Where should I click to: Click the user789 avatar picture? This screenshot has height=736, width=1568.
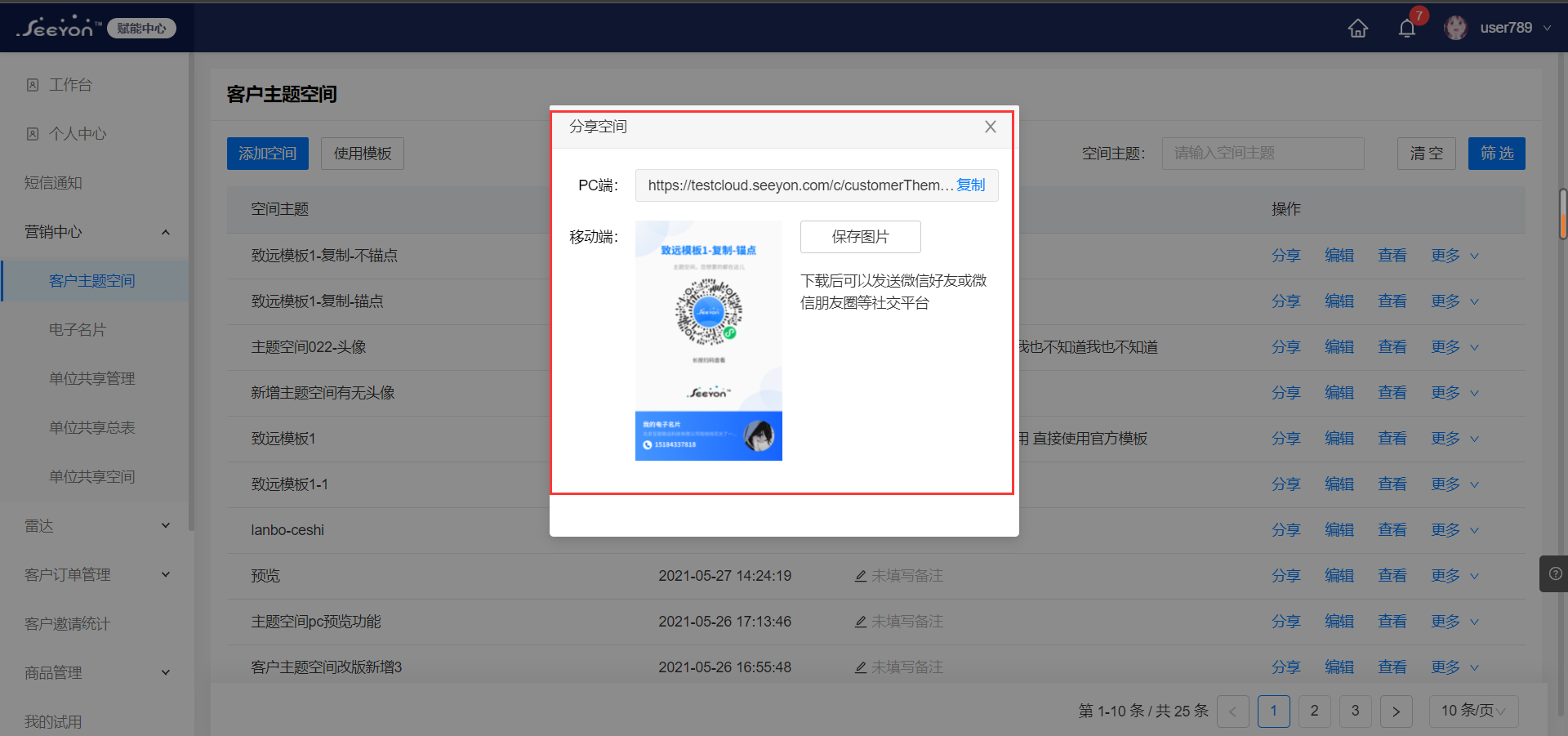[1455, 28]
